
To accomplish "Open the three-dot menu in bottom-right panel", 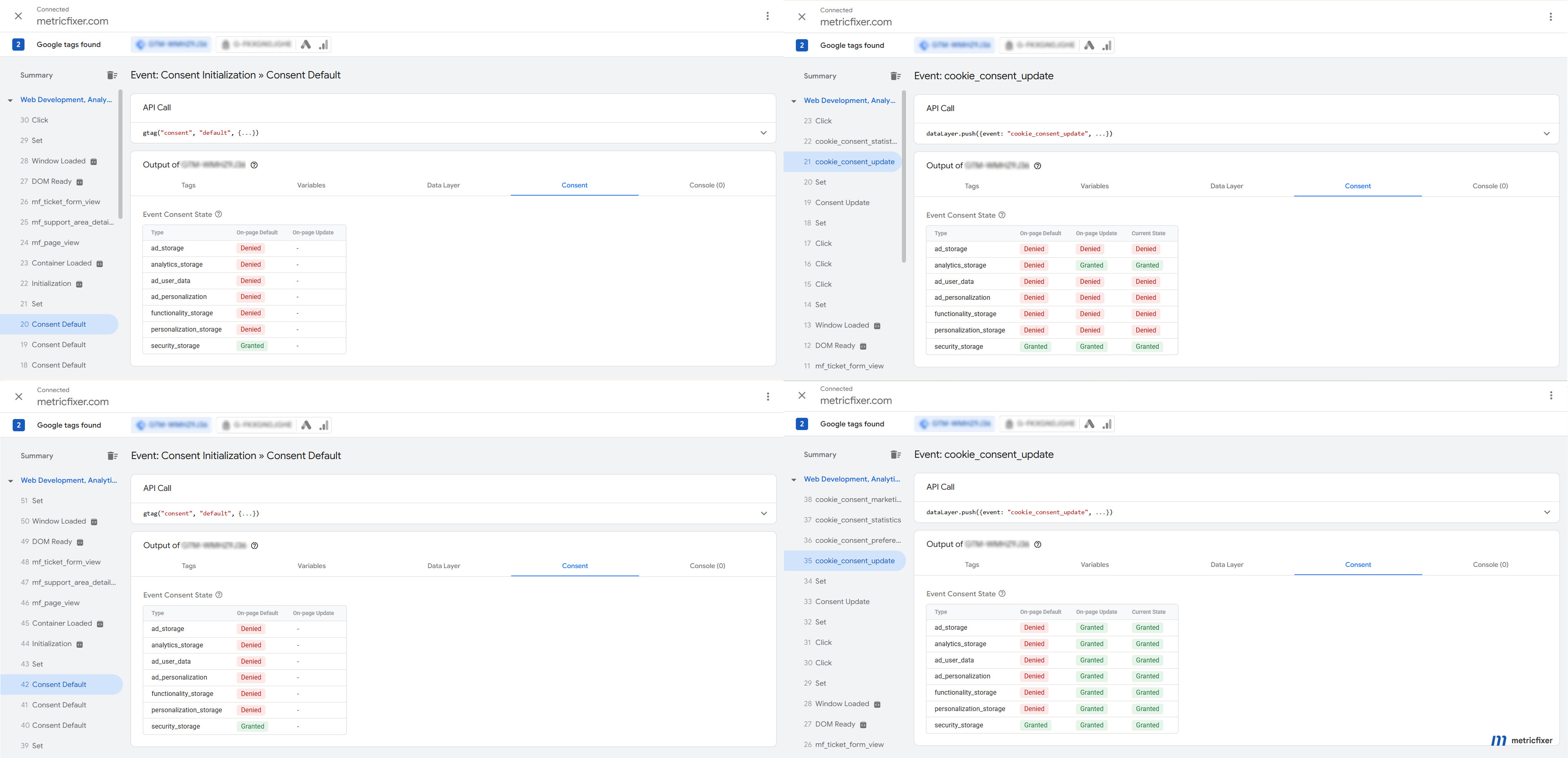I will [x=1551, y=395].
